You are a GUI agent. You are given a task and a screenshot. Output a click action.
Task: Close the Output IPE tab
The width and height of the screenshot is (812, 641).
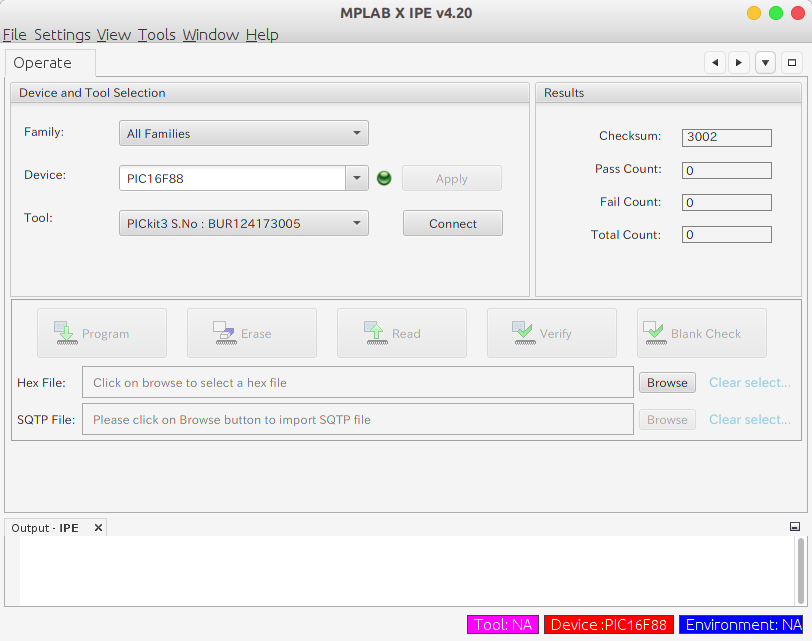[98, 528]
